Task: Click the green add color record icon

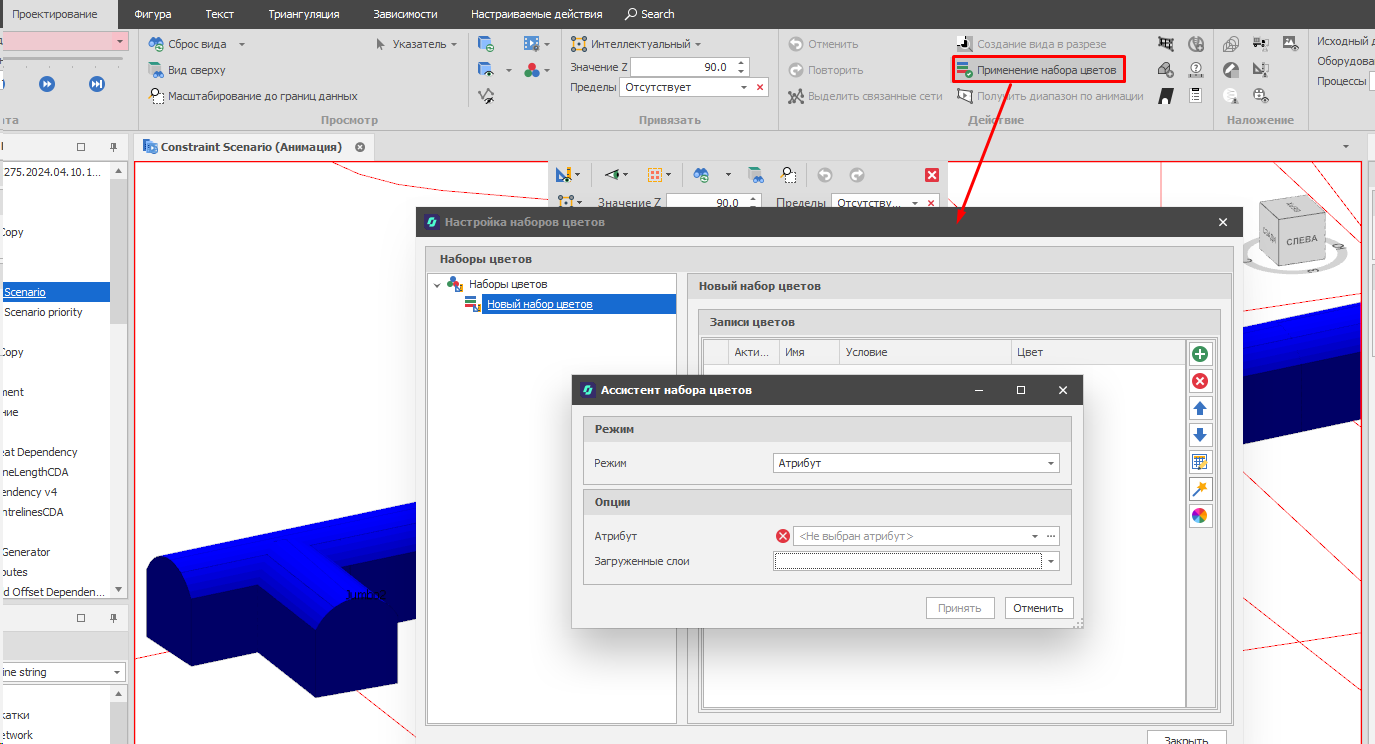Action: (1200, 354)
